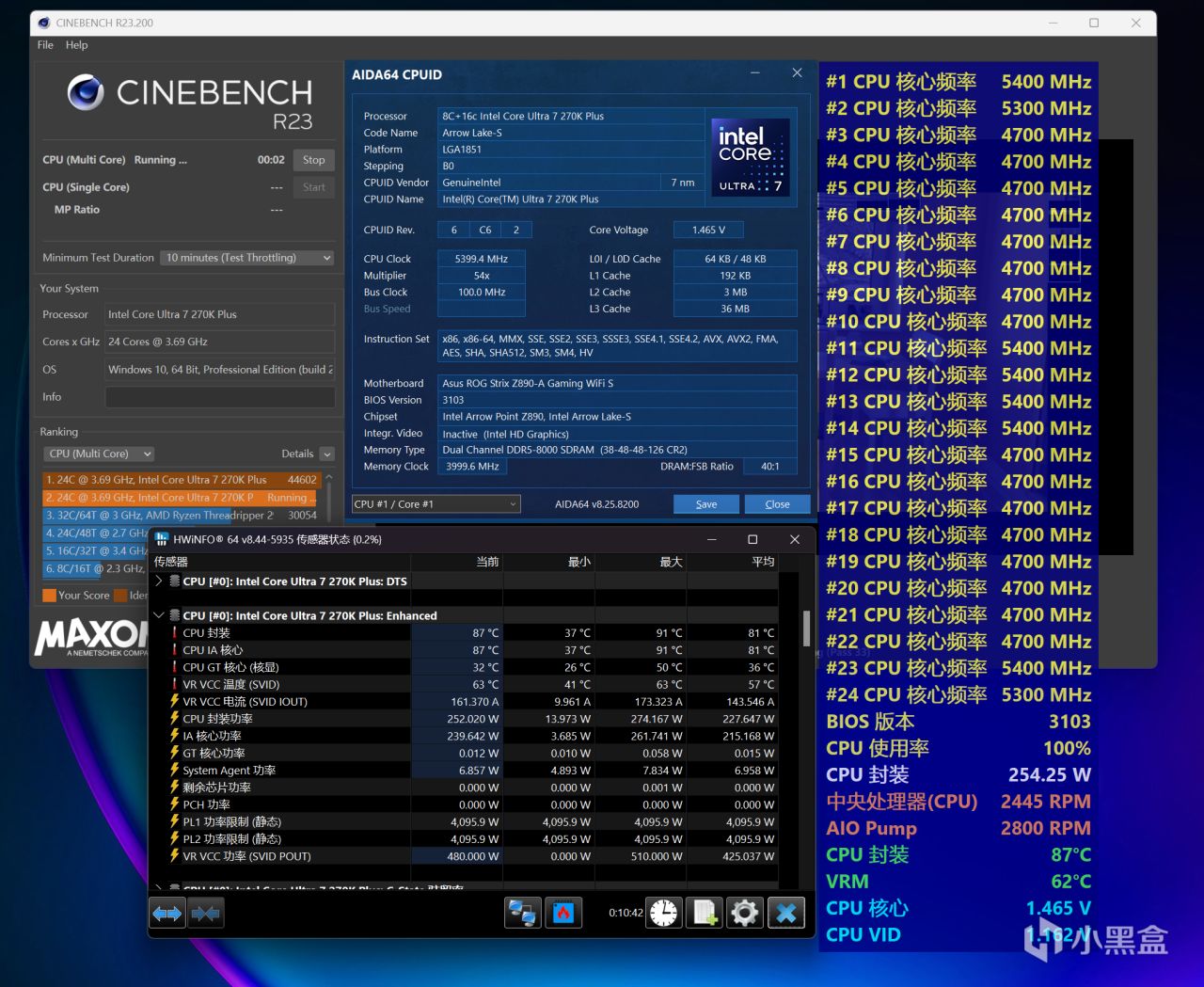Click AIDA64 Core Voltage value 1.465 V
1204x987 pixels.
point(708,230)
